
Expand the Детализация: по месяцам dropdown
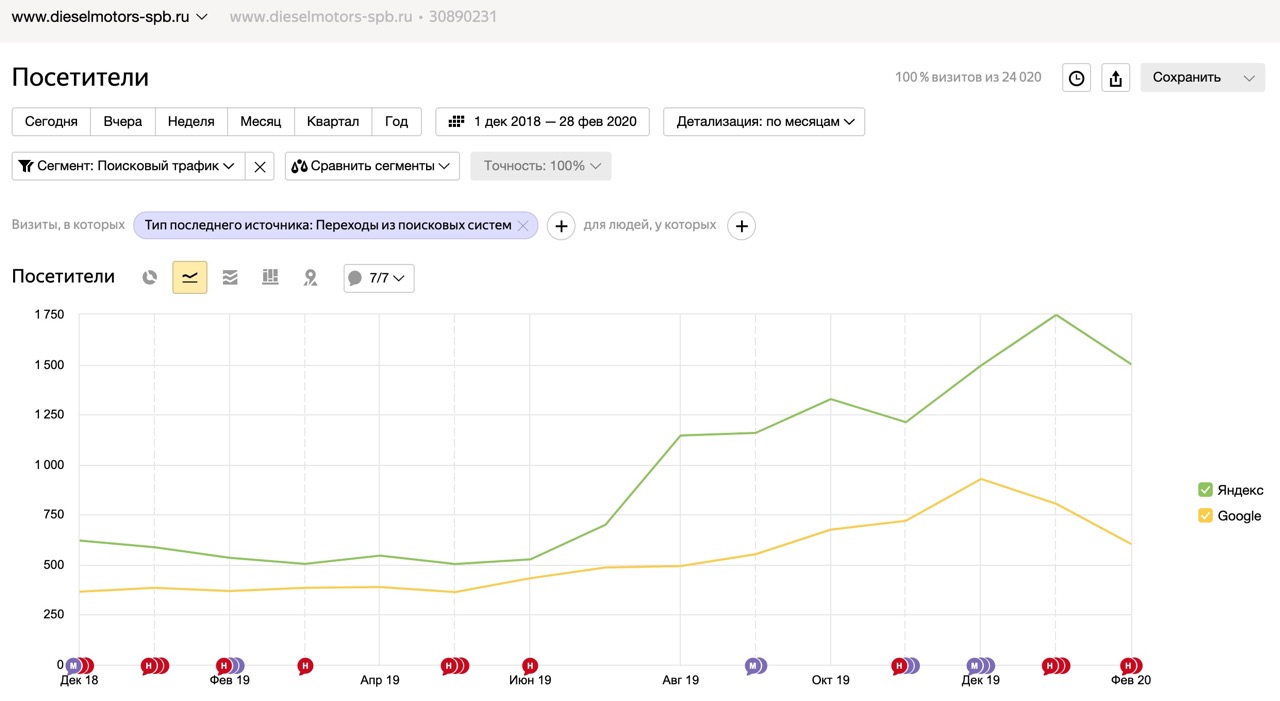764,122
